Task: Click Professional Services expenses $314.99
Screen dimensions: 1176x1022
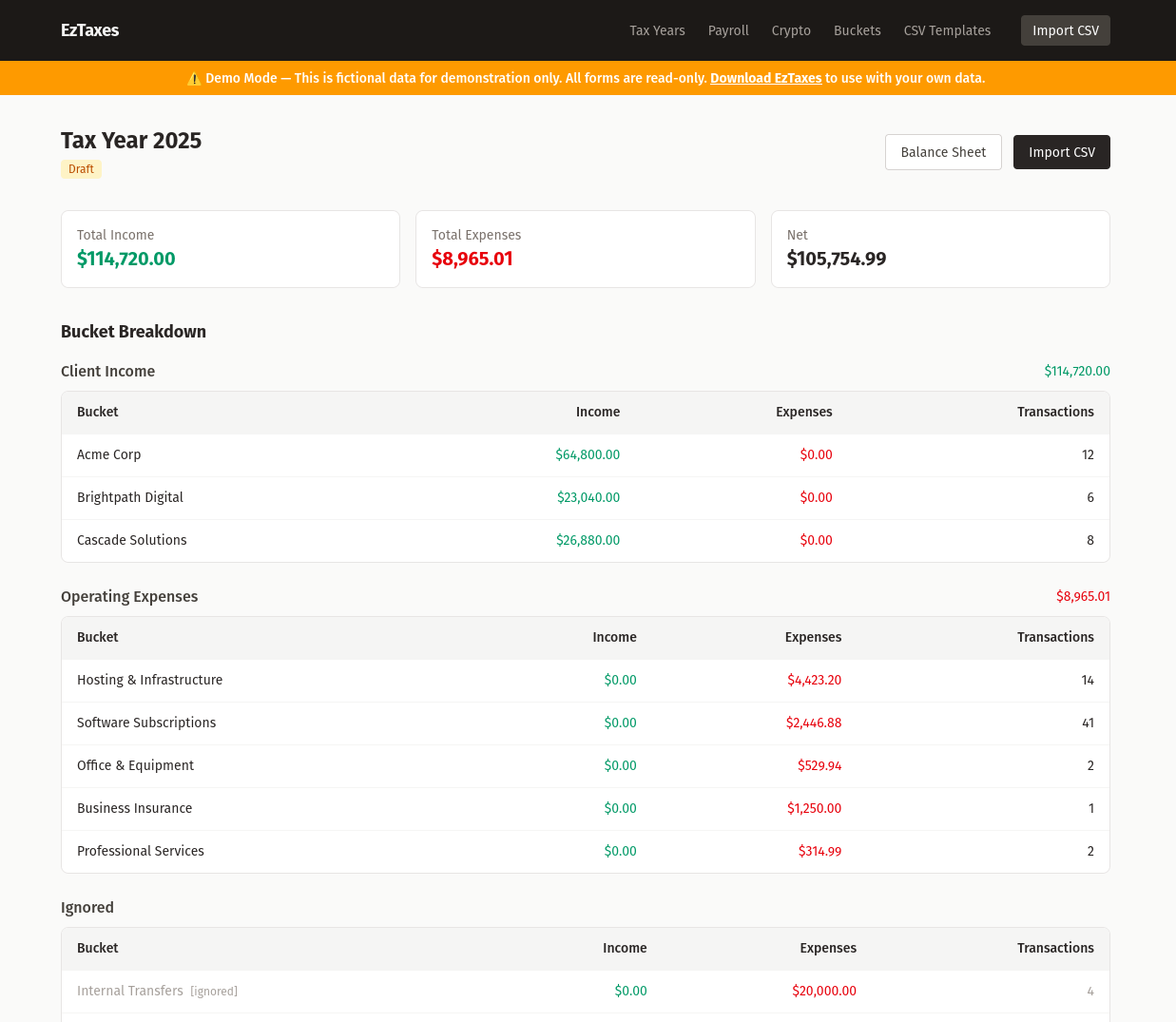Action: point(819,851)
